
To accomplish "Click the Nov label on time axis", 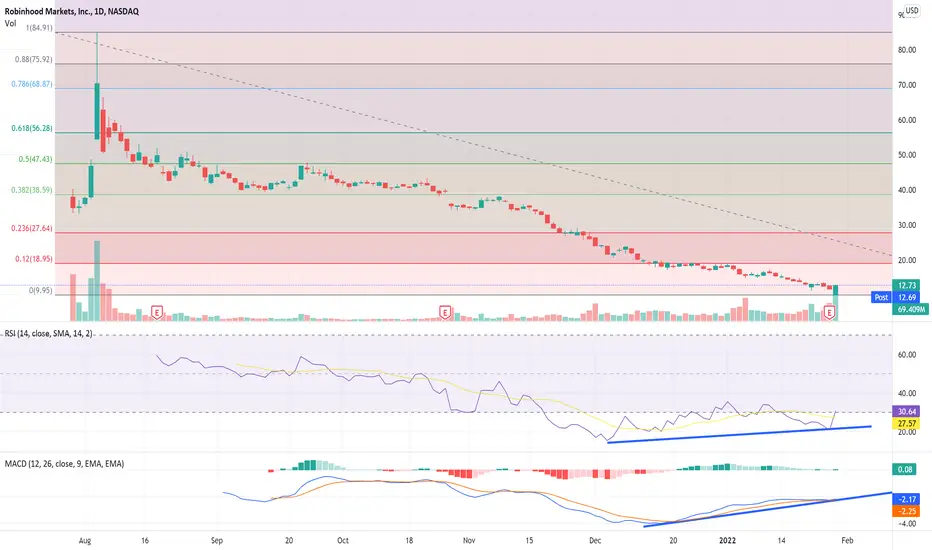I will (x=469, y=540).
